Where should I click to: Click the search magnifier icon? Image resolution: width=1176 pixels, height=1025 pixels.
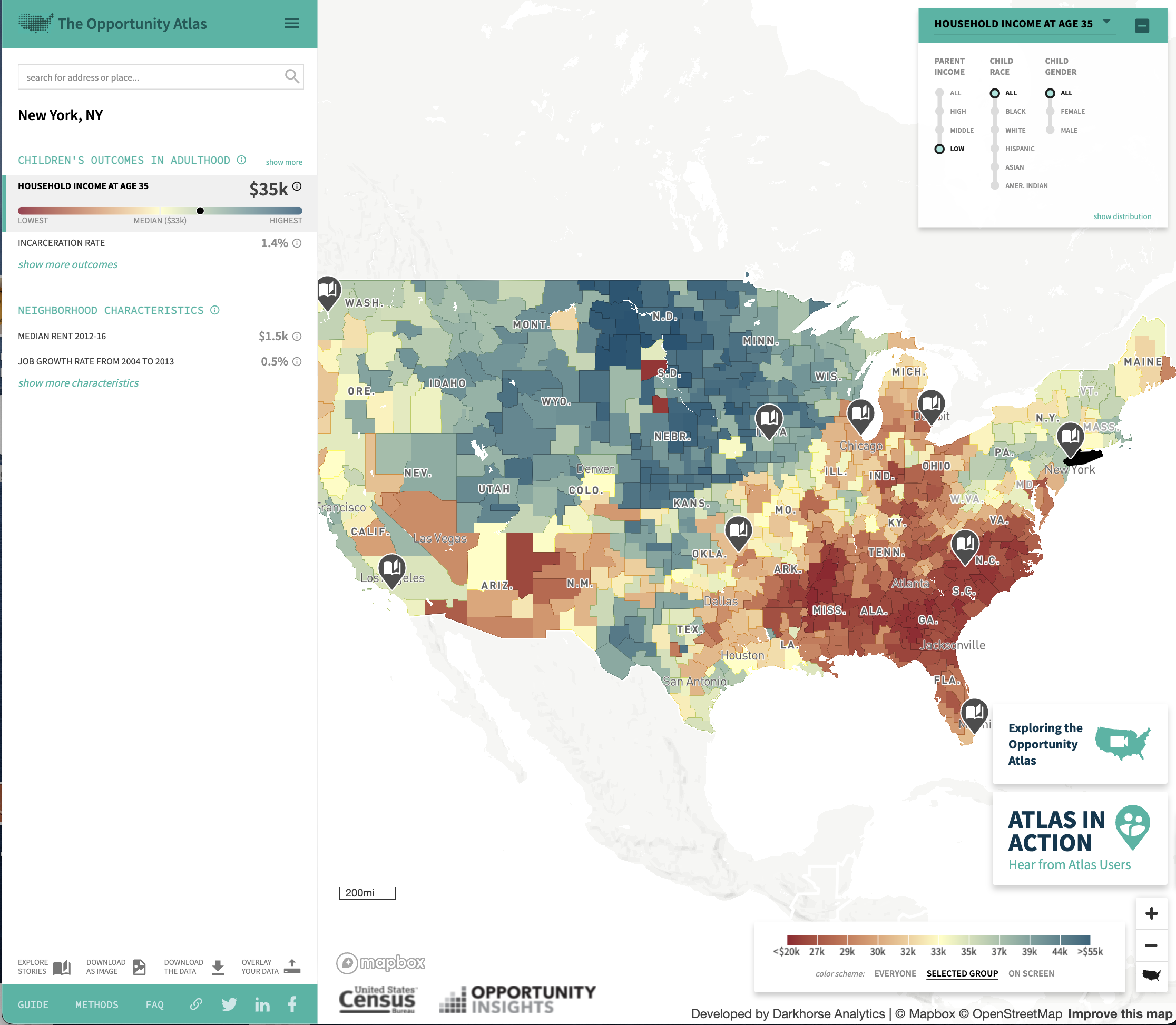[x=292, y=76]
